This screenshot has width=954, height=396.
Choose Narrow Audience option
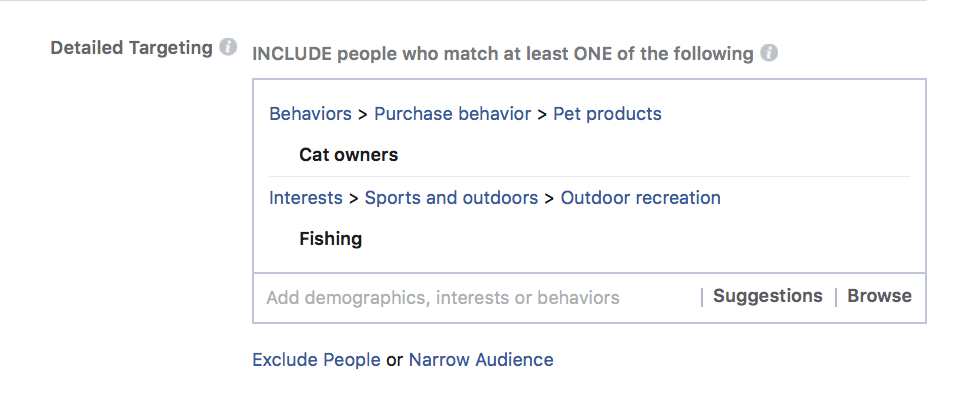pos(481,360)
